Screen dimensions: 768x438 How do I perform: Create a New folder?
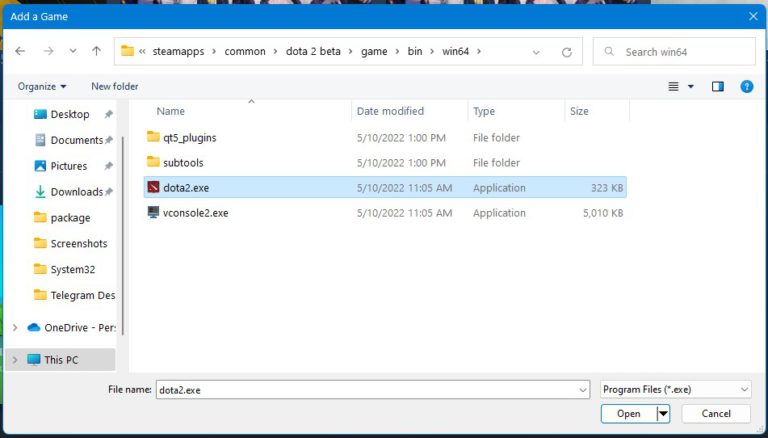115,86
